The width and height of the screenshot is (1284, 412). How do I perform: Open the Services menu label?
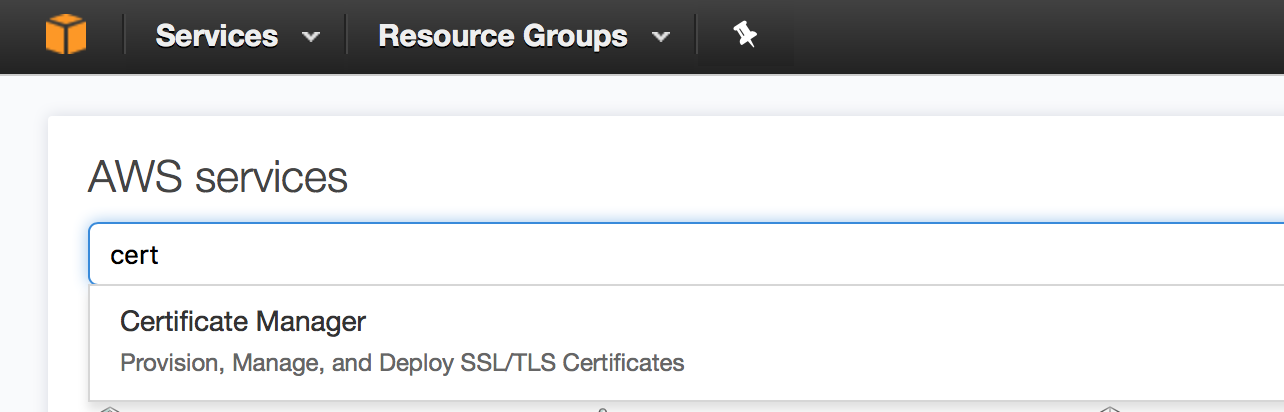pyautogui.click(x=217, y=36)
